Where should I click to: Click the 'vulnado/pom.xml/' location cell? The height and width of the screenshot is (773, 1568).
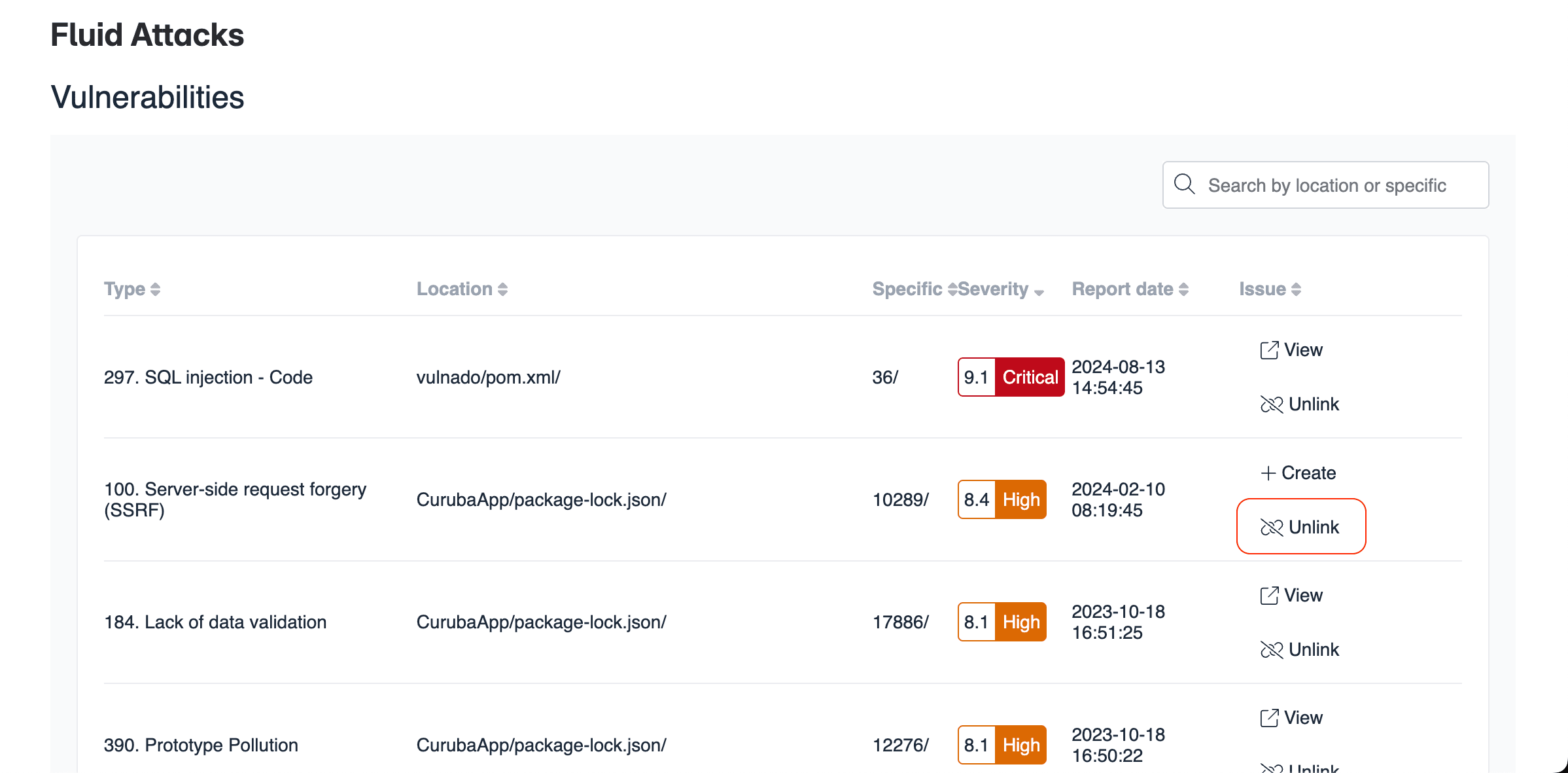[x=489, y=378]
